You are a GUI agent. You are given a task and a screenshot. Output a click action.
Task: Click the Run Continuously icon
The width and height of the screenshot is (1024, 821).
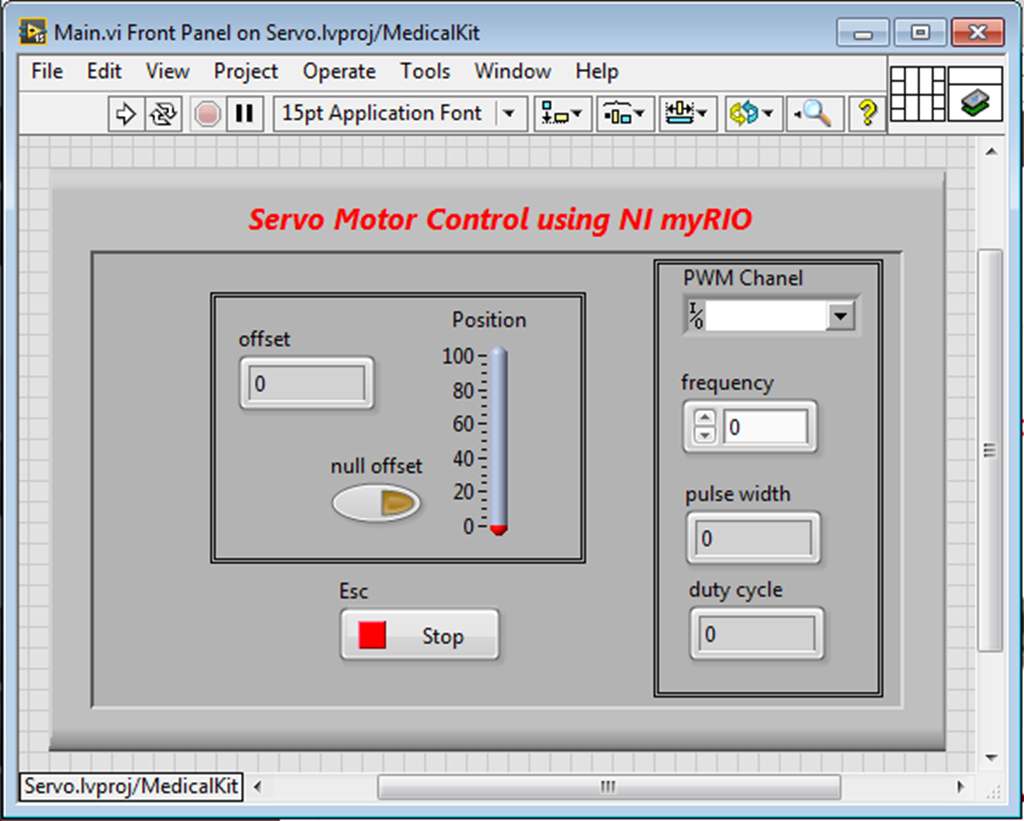(163, 113)
